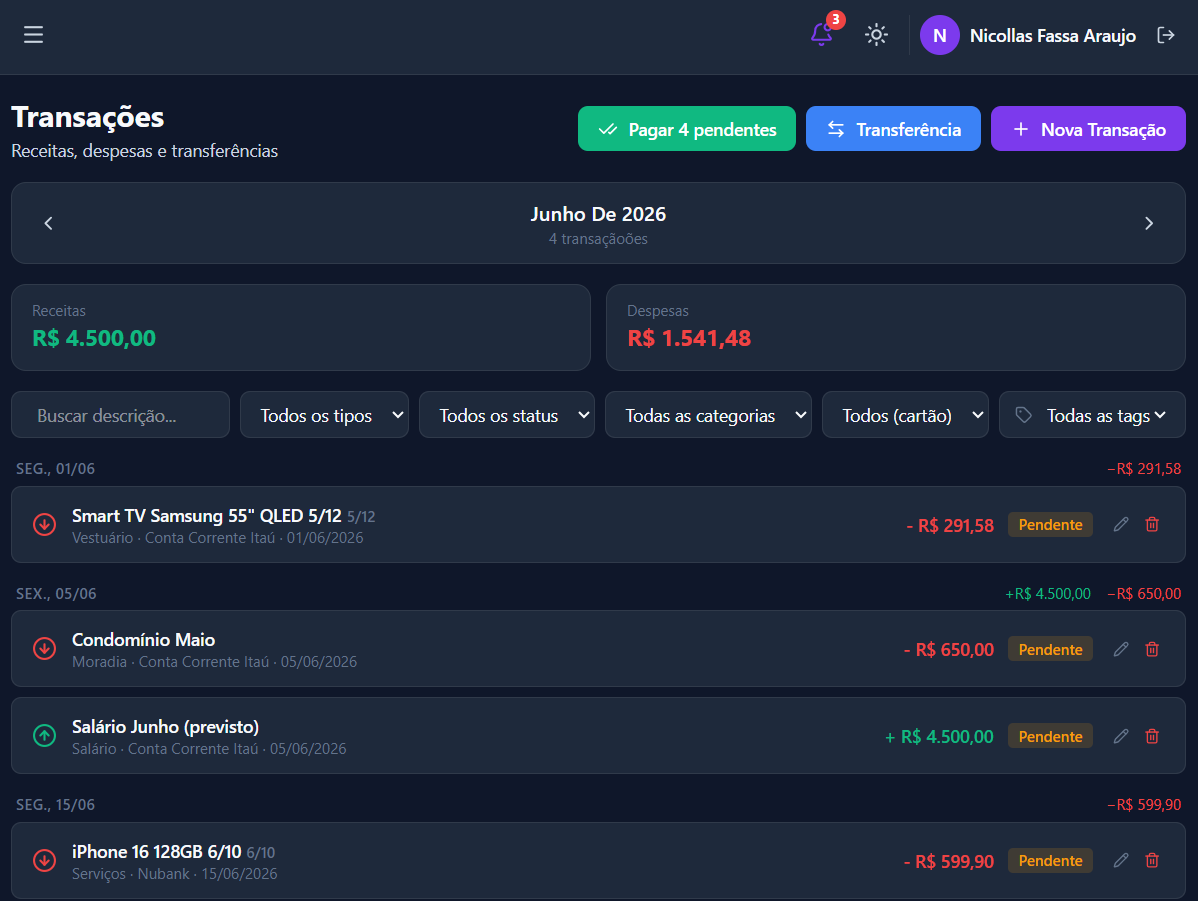Click user name Nicollas Fassa Araujo

coord(1052,36)
